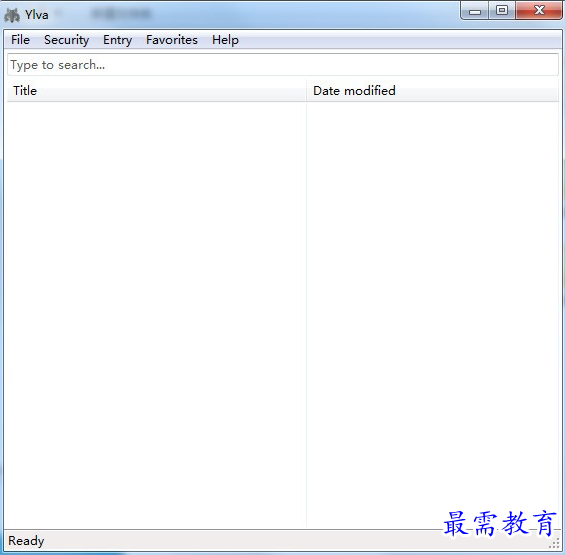Open the Entry menu
The width and height of the screenshot is (565, 555).
(117, 40)
